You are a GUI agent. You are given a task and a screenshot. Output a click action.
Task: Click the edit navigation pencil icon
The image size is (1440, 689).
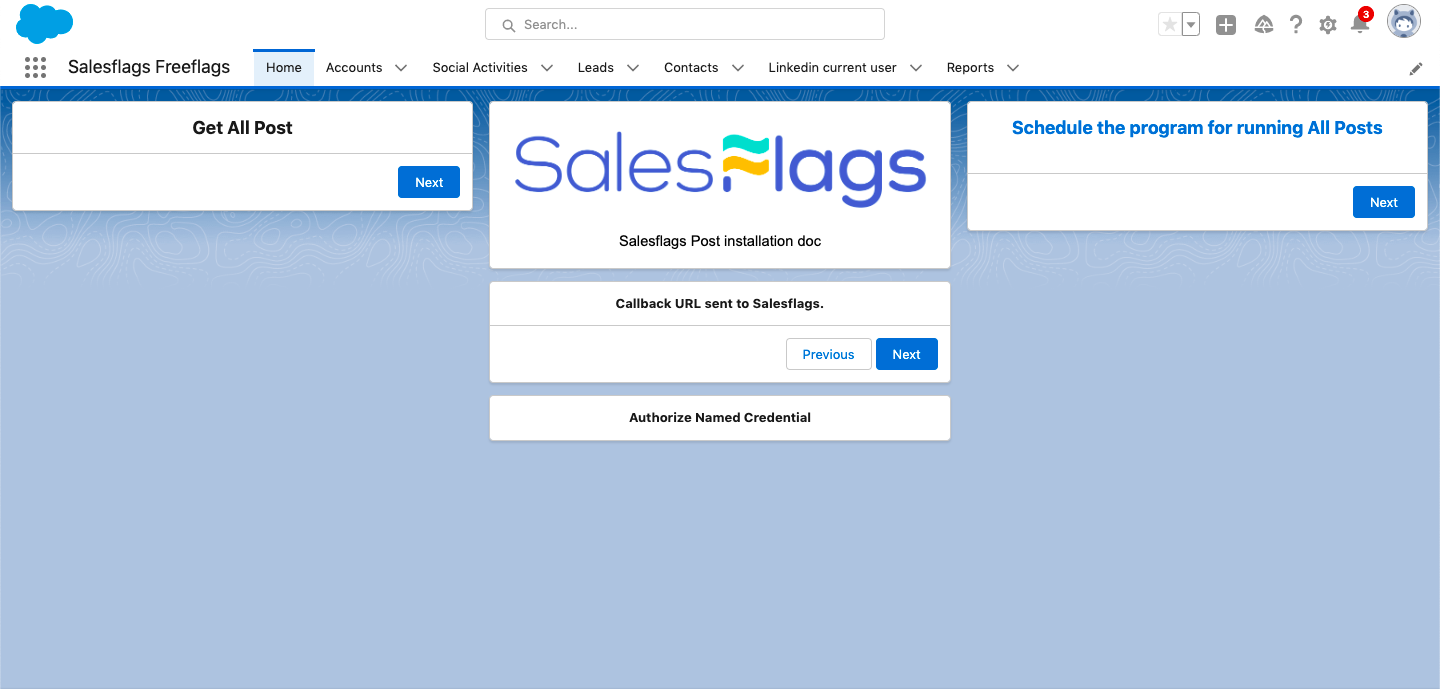tap(1416, 68)
